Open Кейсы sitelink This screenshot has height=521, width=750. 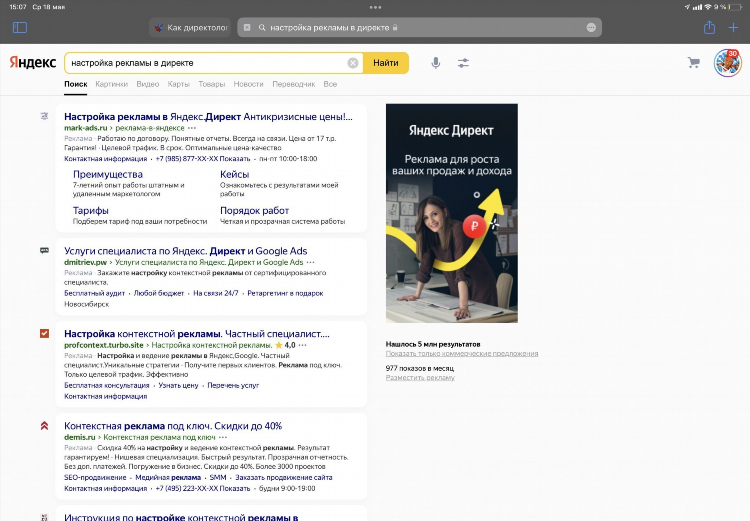click(x=234, y=175)
